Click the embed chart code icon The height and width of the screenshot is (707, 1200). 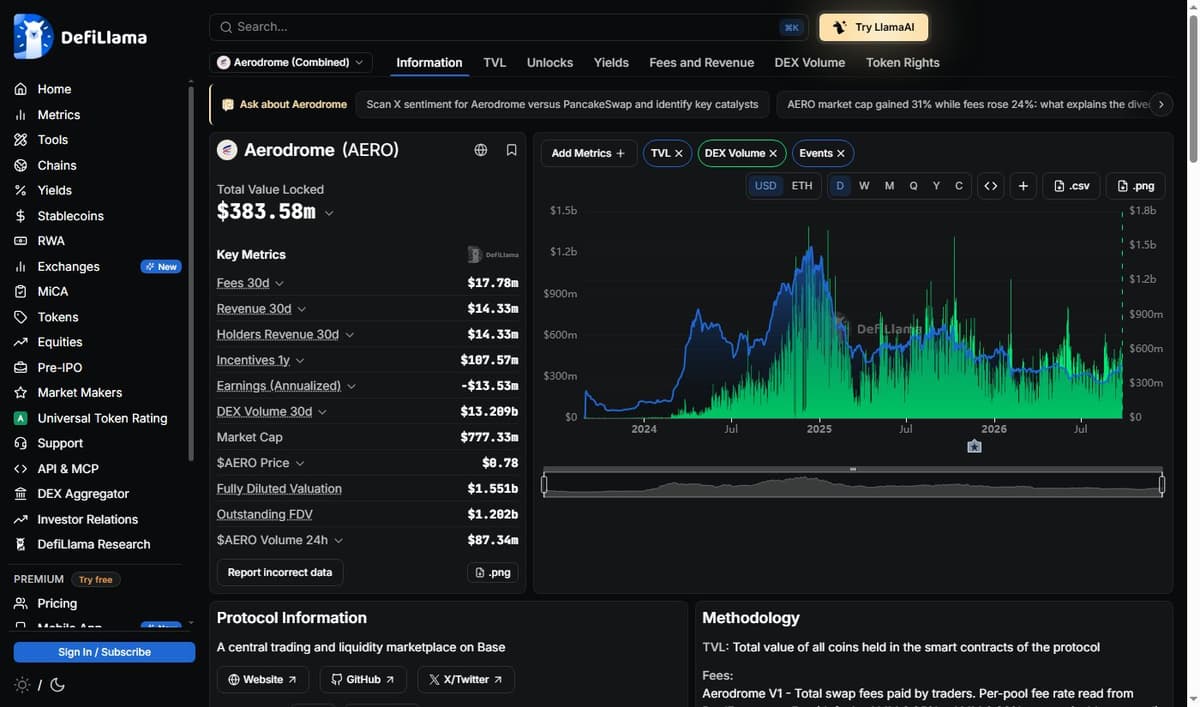[x=990, y=186]
